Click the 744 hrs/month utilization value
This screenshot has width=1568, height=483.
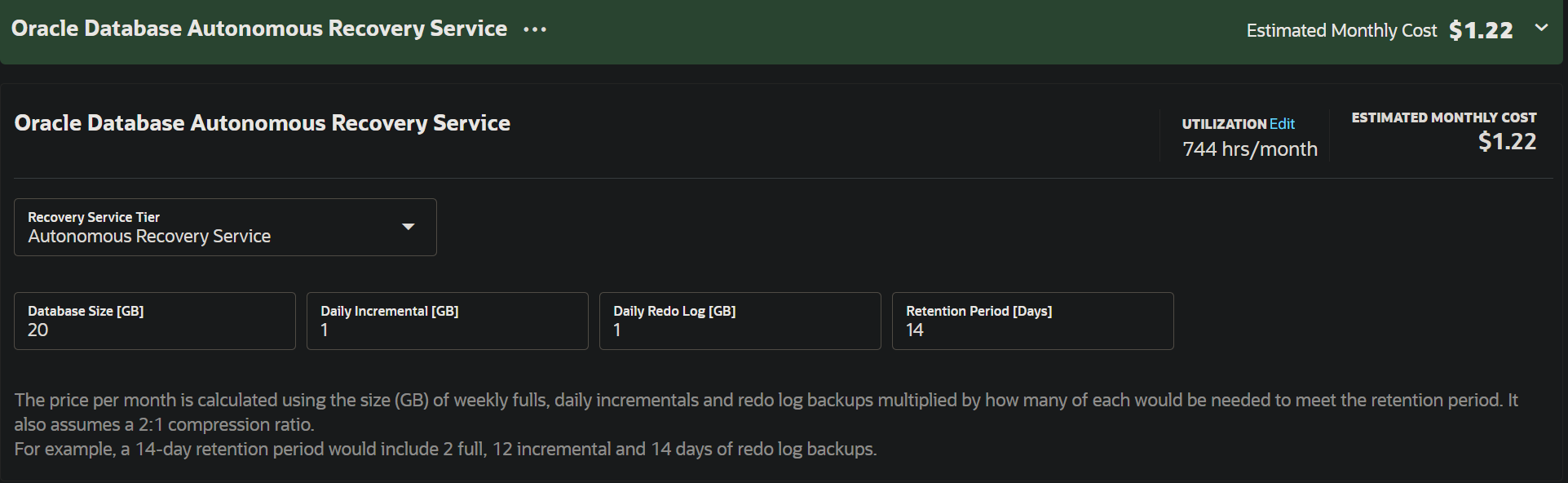pyautogui.click(x=1250, y=149)
